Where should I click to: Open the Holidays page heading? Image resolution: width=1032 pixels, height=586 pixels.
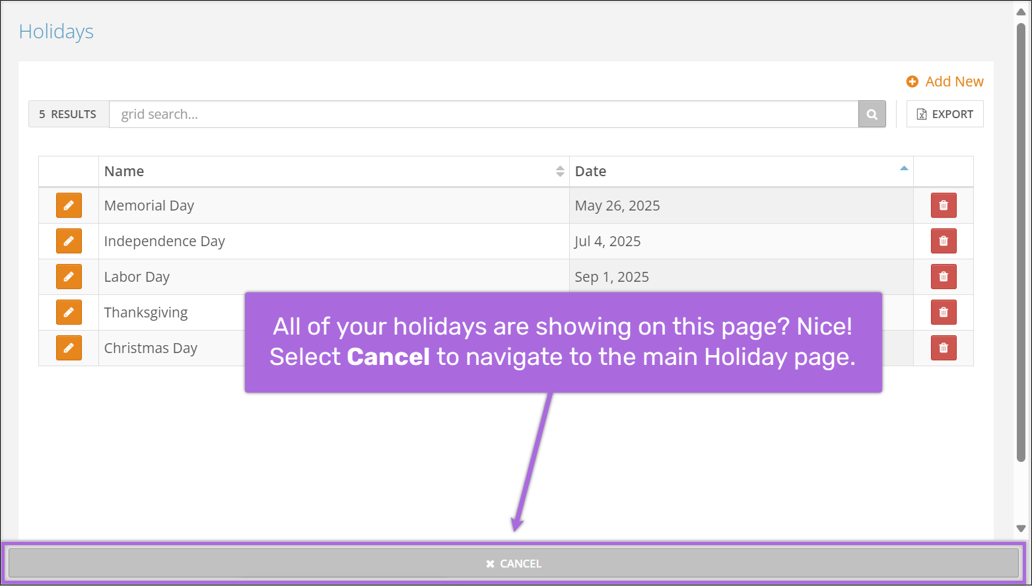55,31
